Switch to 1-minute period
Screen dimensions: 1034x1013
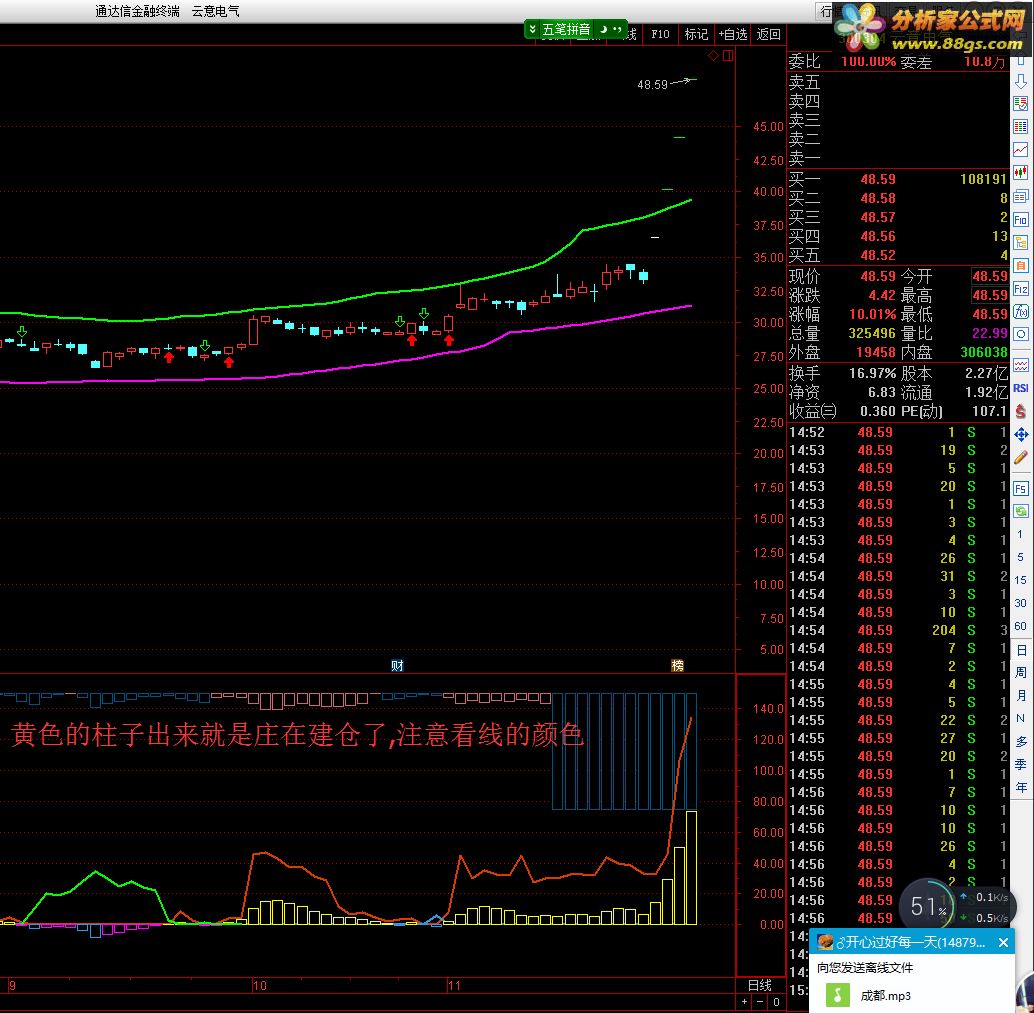pos(1021,534)
